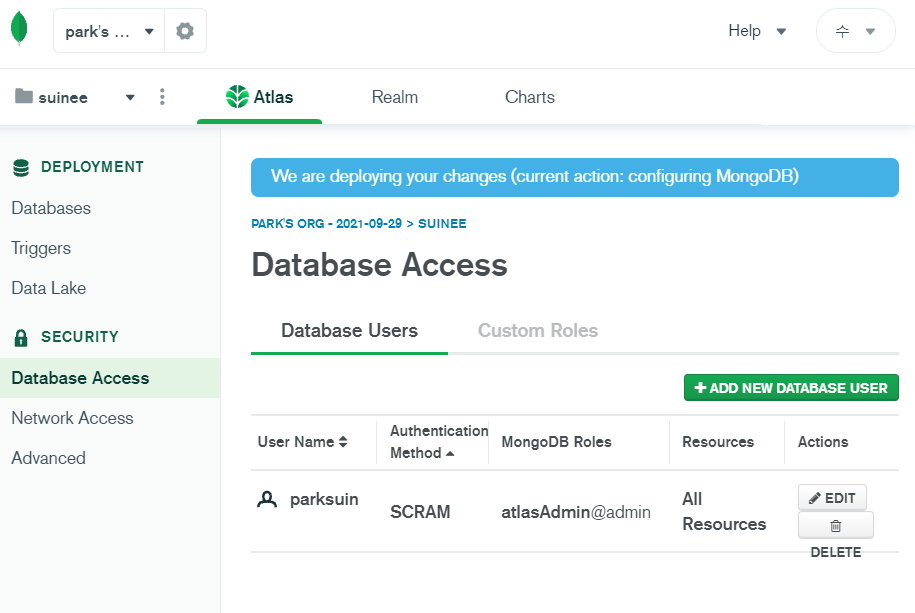Open project options three-dot menu
915x613 pixels.
click(x=162, y=97)
